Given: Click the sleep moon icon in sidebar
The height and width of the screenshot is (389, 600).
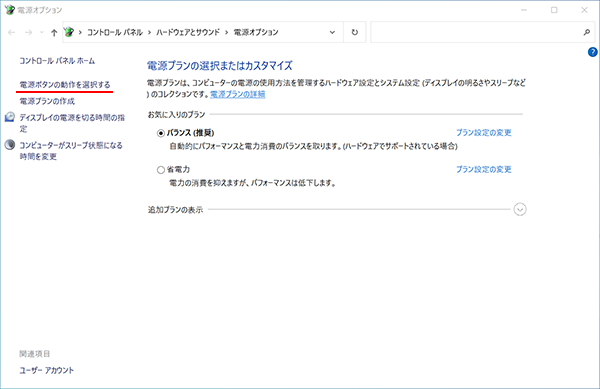Looking at the screenshot, I should 10,145.
